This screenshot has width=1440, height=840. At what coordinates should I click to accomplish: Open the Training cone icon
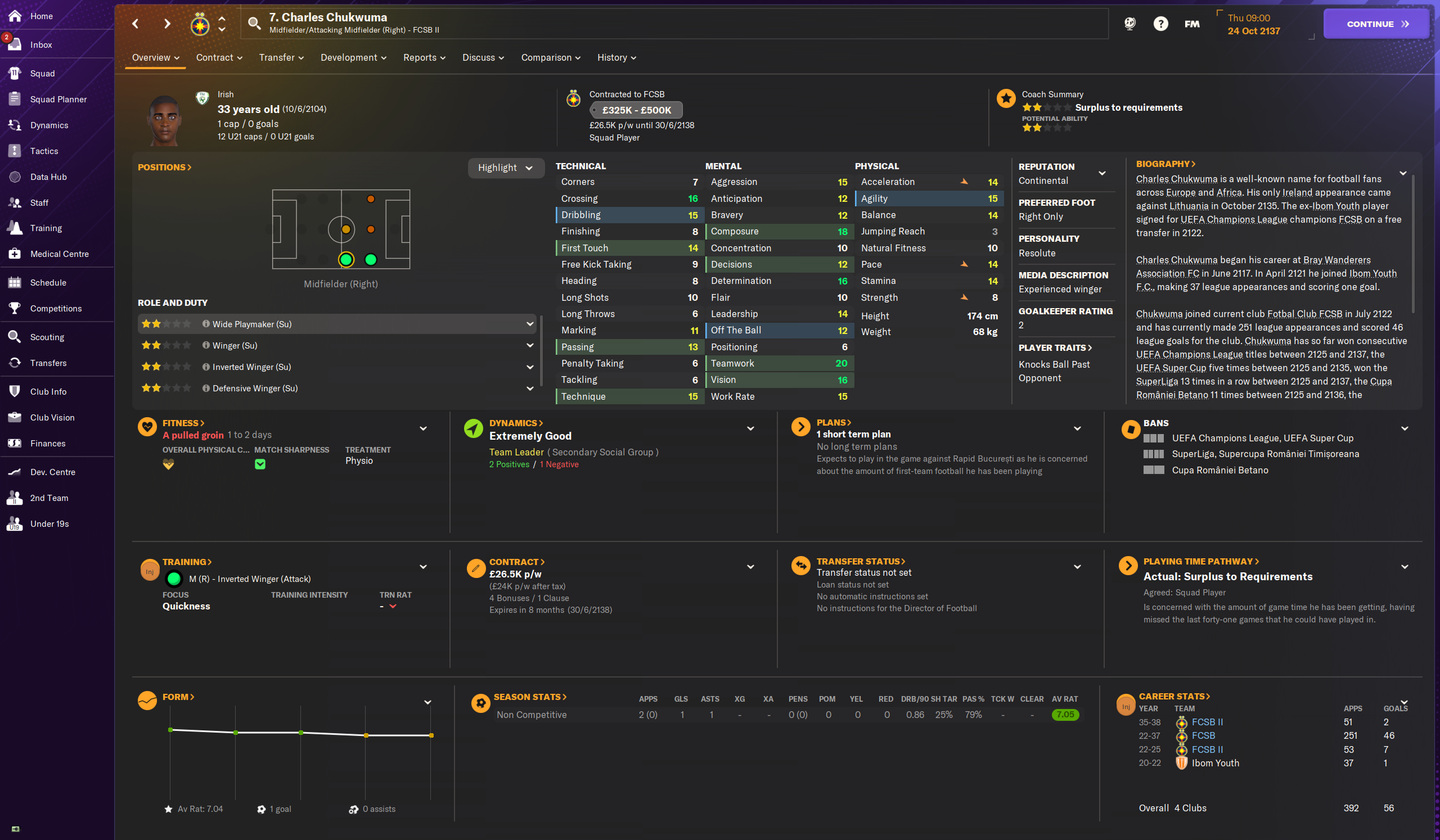coord(15,228)
